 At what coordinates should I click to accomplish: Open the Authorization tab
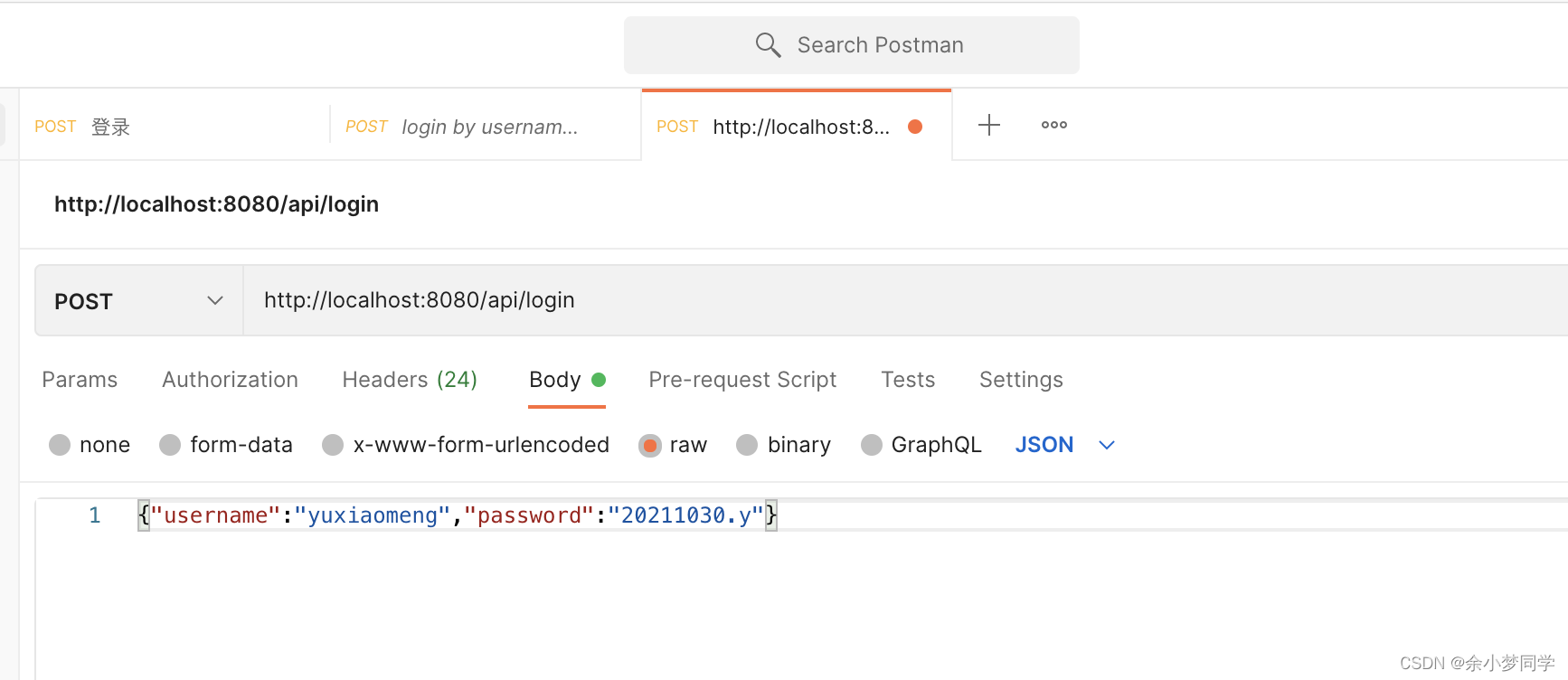click(x=230, y=380)
